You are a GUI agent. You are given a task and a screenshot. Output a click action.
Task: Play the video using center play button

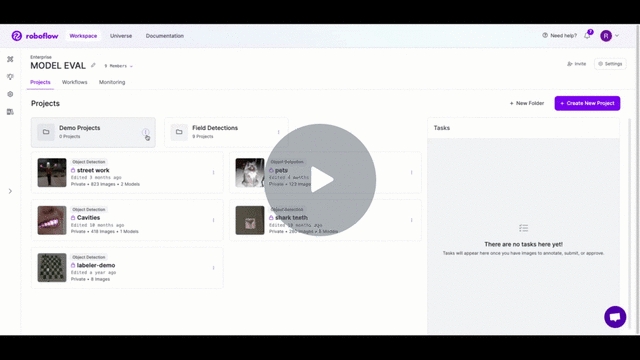pyautogui.click(x=320, y=180)
